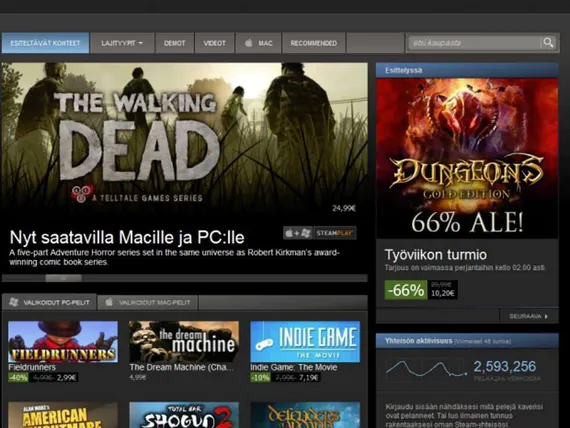Click the 2,593,256 players online count
This screenshot has height=428, width=570.
pos(505,366)
